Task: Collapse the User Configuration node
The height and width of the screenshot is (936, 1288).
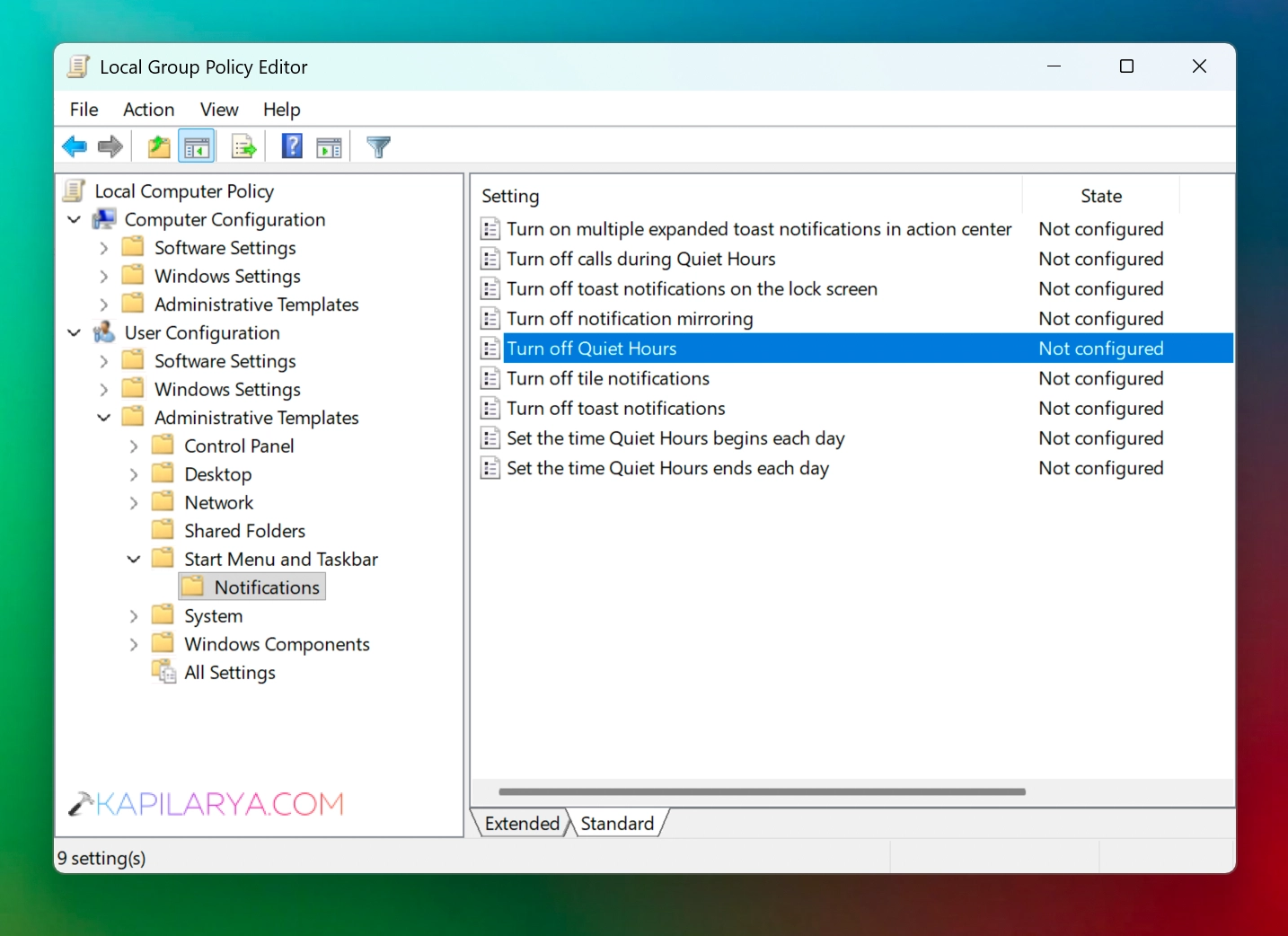Action: click(75, 332)
